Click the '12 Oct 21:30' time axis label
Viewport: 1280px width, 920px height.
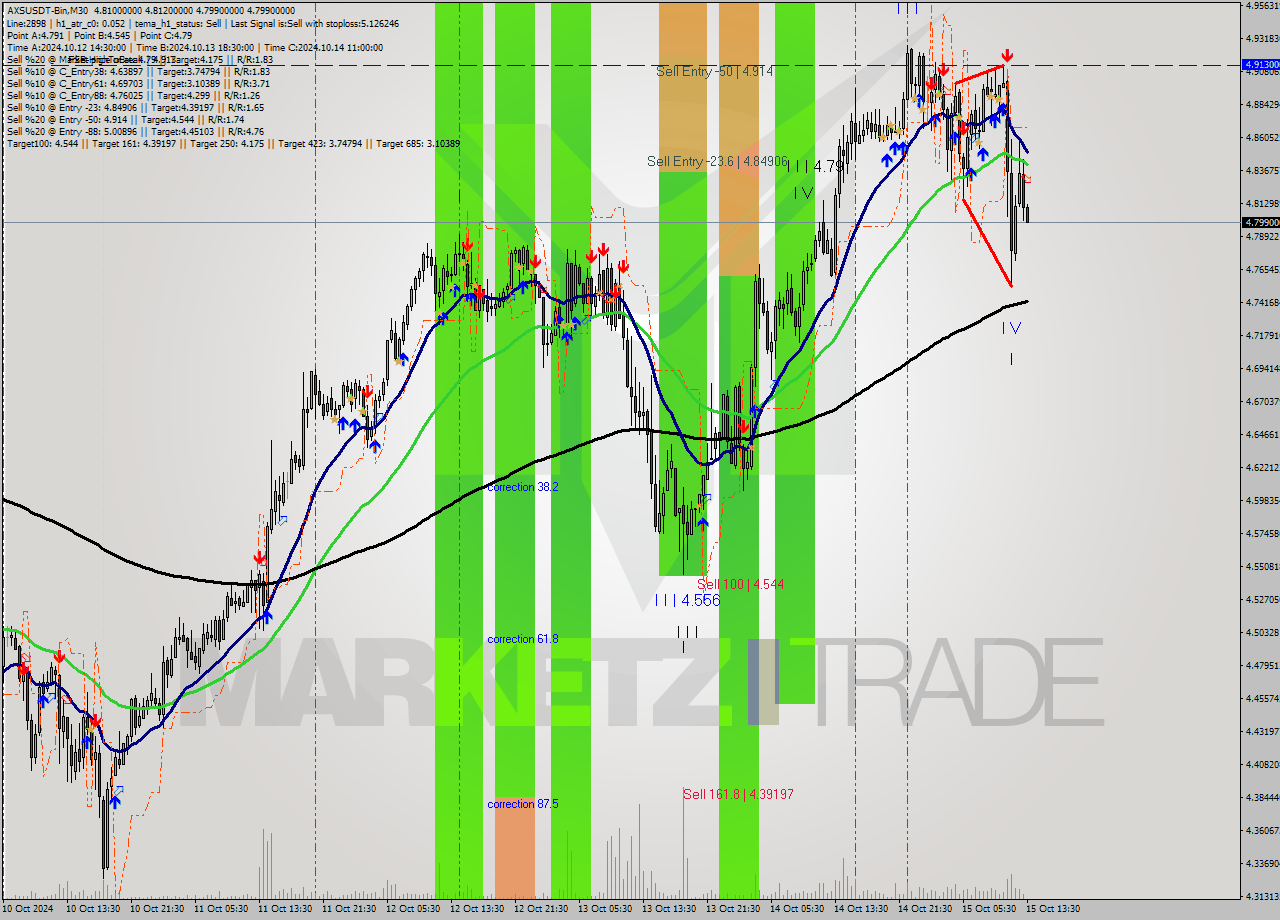pyautogui.click(x=541, y=909)
